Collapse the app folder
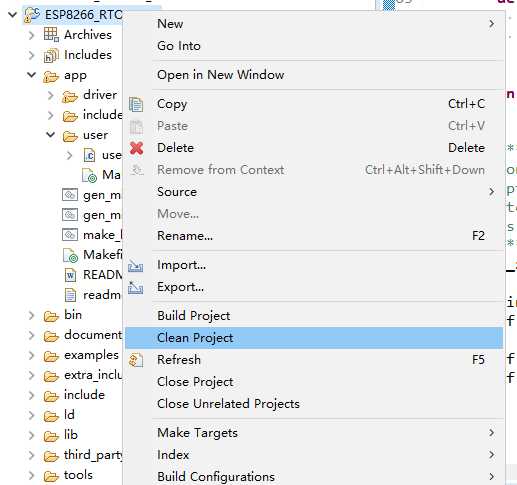 pos(31,75)
